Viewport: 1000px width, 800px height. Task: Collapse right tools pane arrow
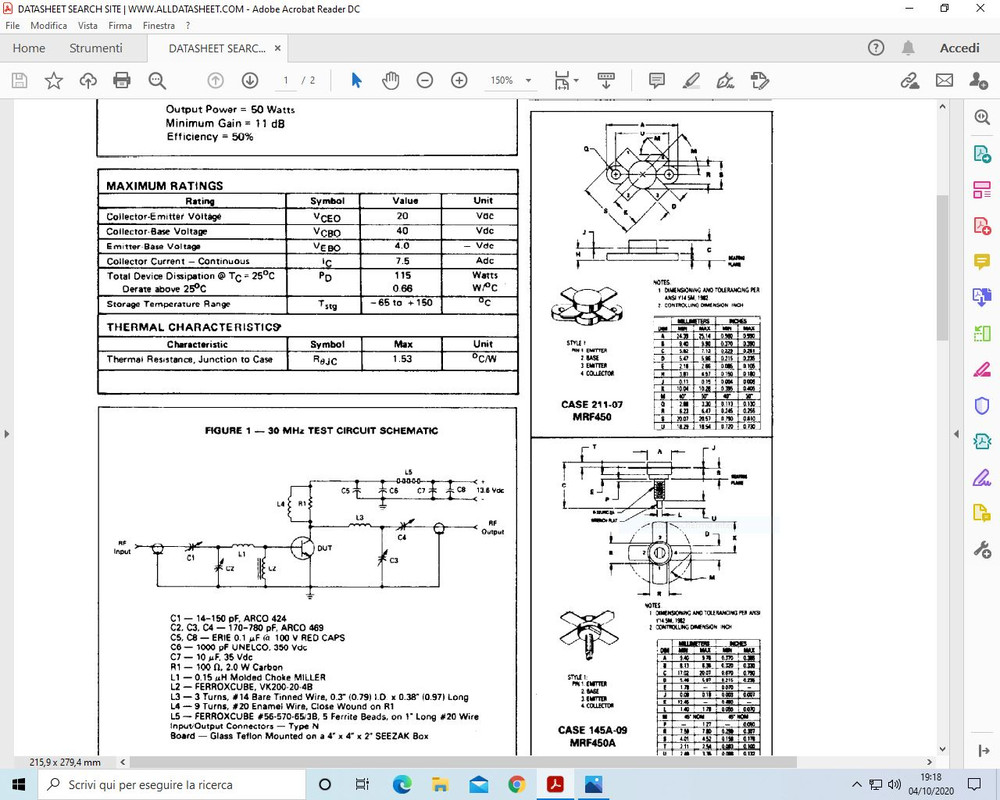[x=956, y=434]
